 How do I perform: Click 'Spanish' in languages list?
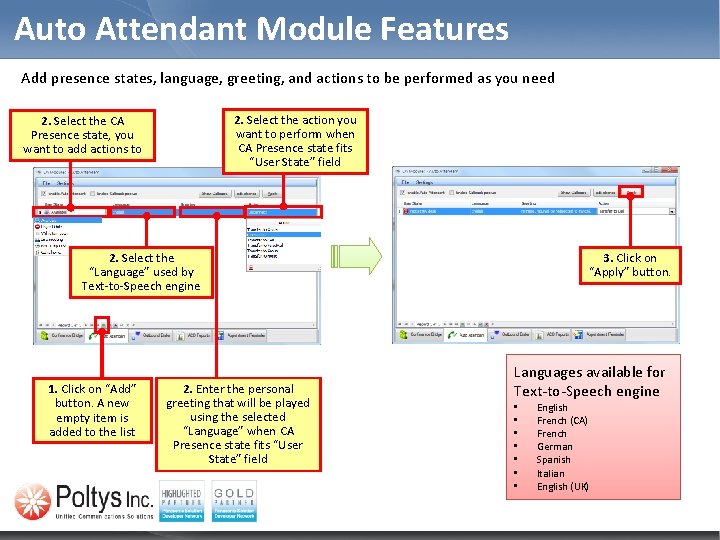coord(553,460)
